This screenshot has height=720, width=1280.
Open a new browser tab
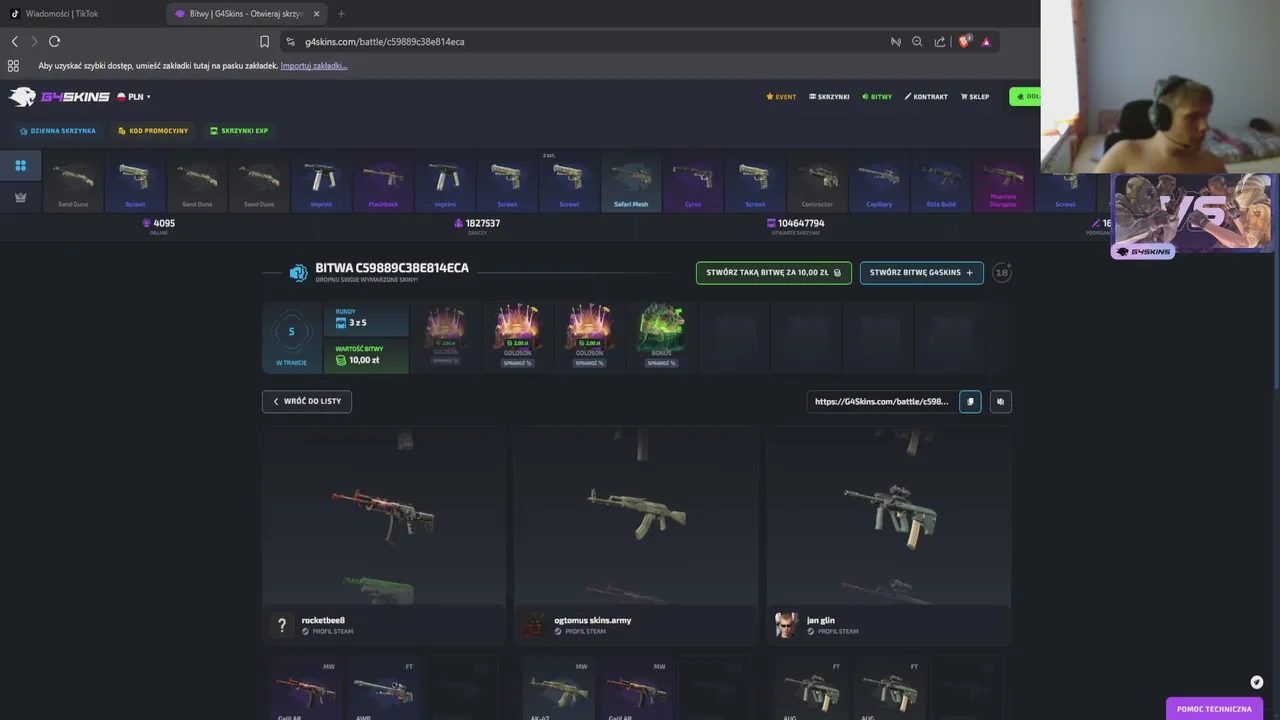pyautogui.click(x=341, y=14)
